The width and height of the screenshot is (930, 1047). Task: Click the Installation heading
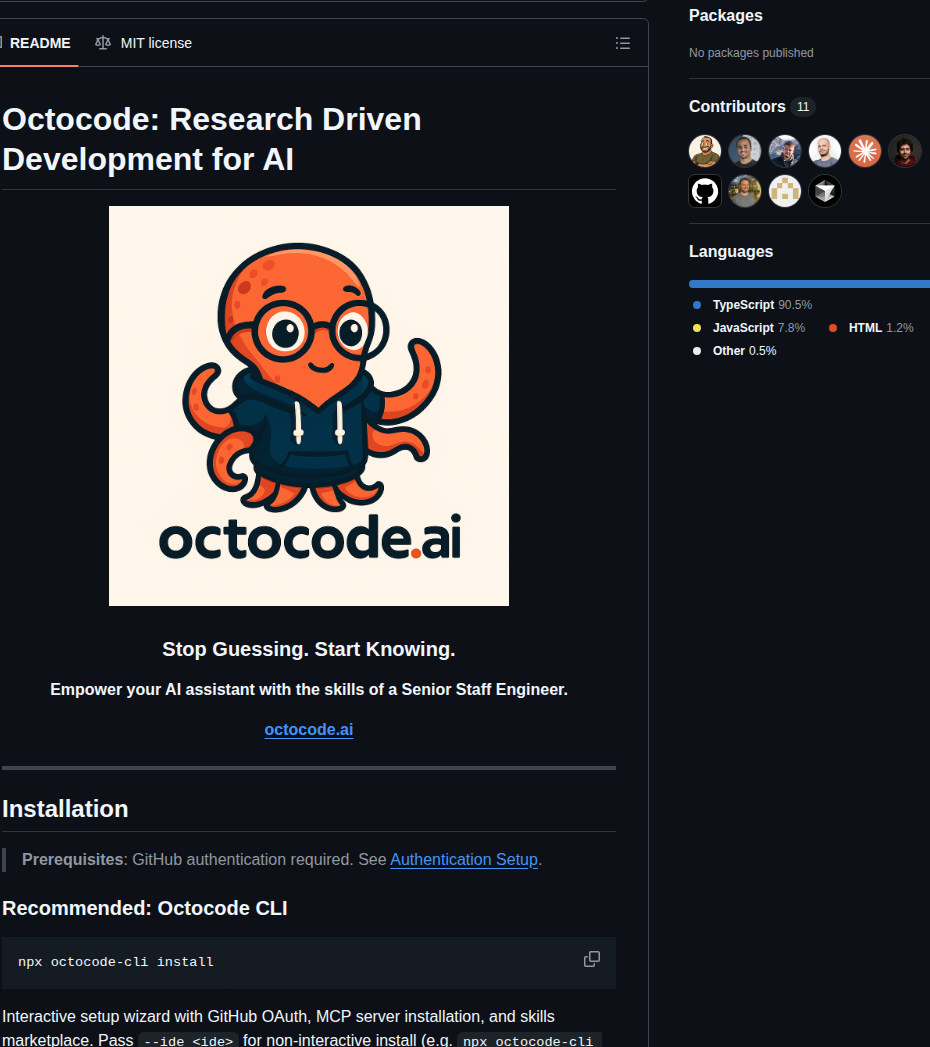click(65, 809)
